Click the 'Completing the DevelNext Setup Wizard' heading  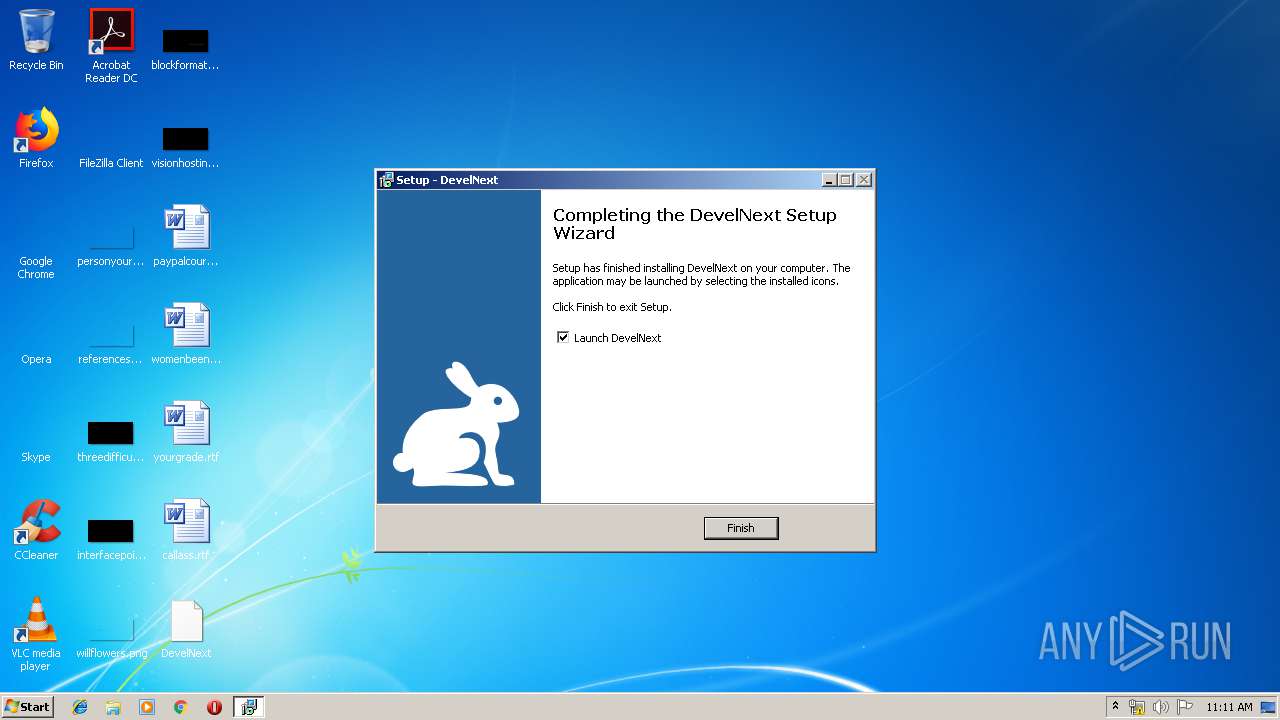point(694,224)
